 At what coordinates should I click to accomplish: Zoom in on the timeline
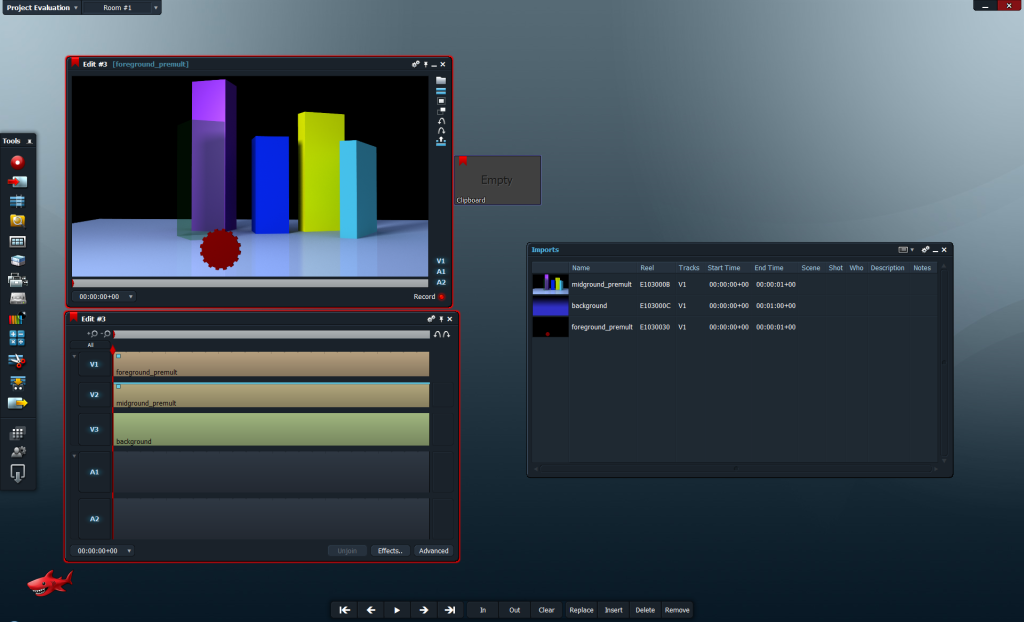point(92,334)
